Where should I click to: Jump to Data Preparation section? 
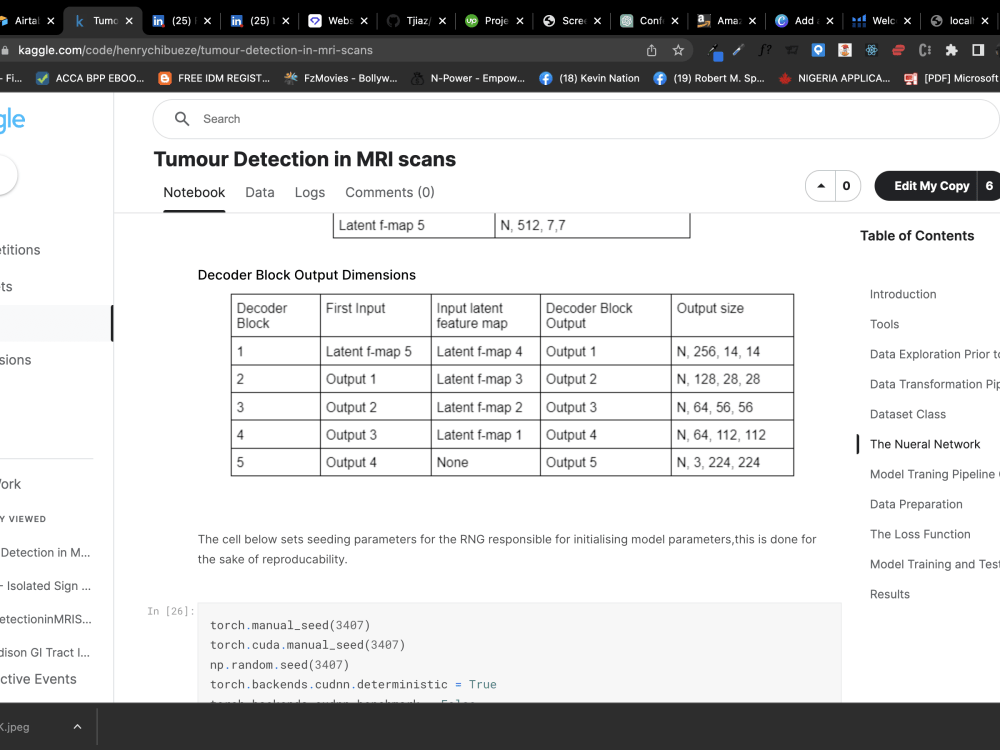[x=916, y=504]
